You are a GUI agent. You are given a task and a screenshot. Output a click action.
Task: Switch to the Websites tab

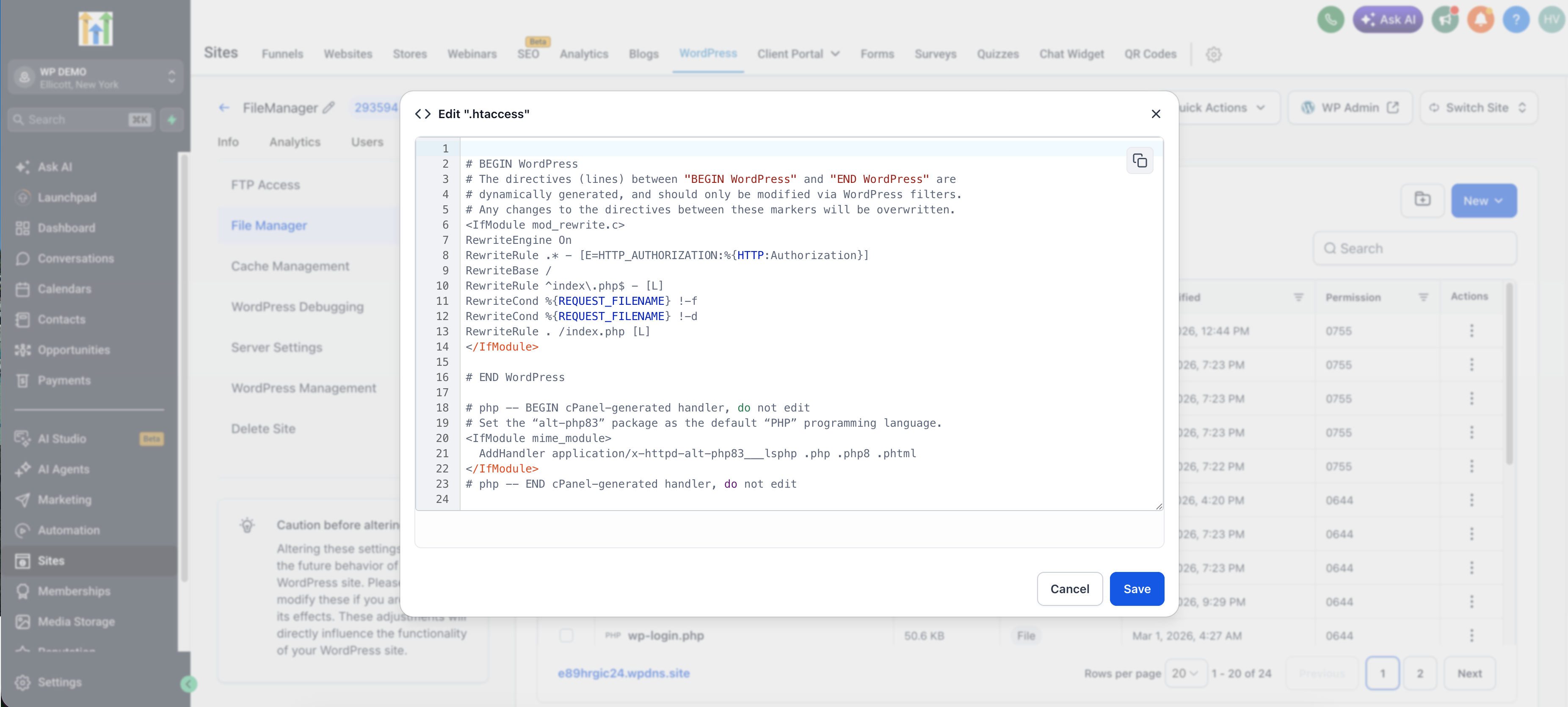(348, 54)
